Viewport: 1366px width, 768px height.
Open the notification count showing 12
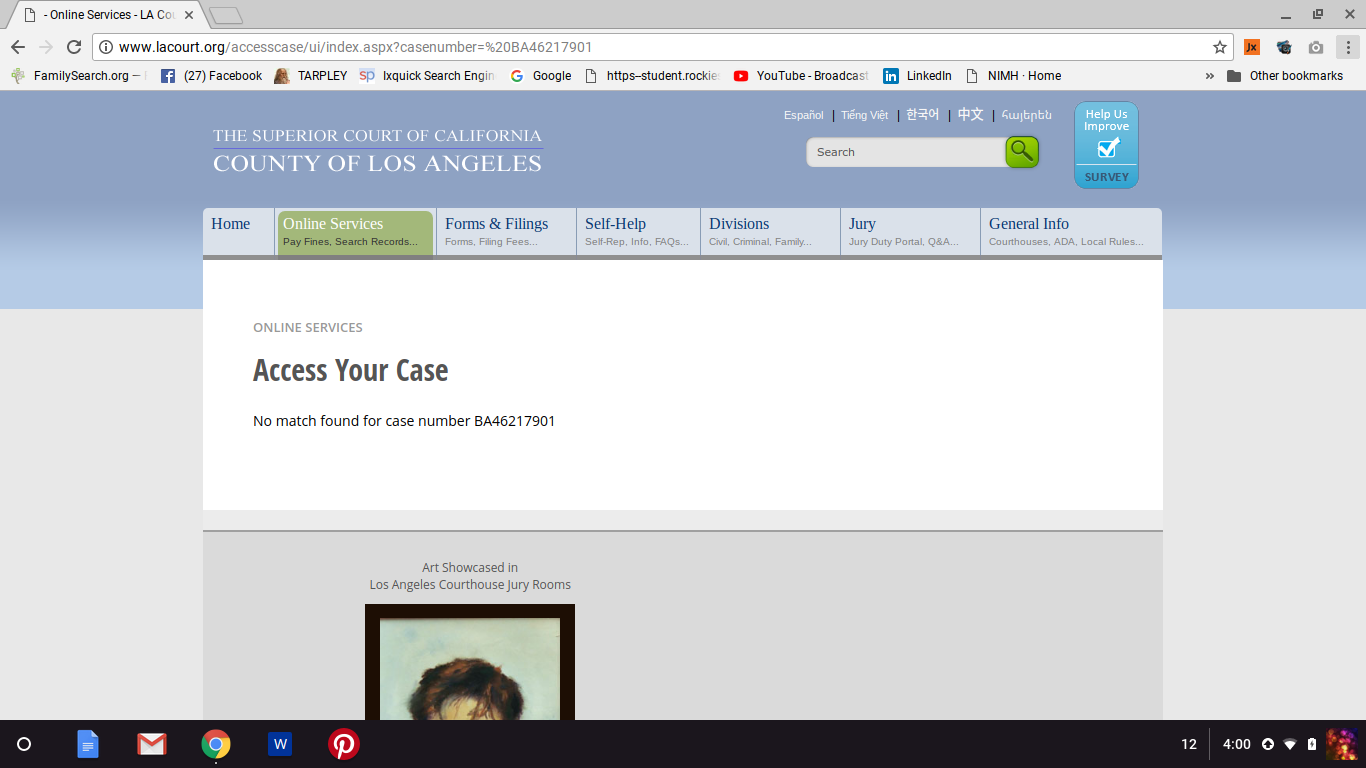(x=1189, y=744)
